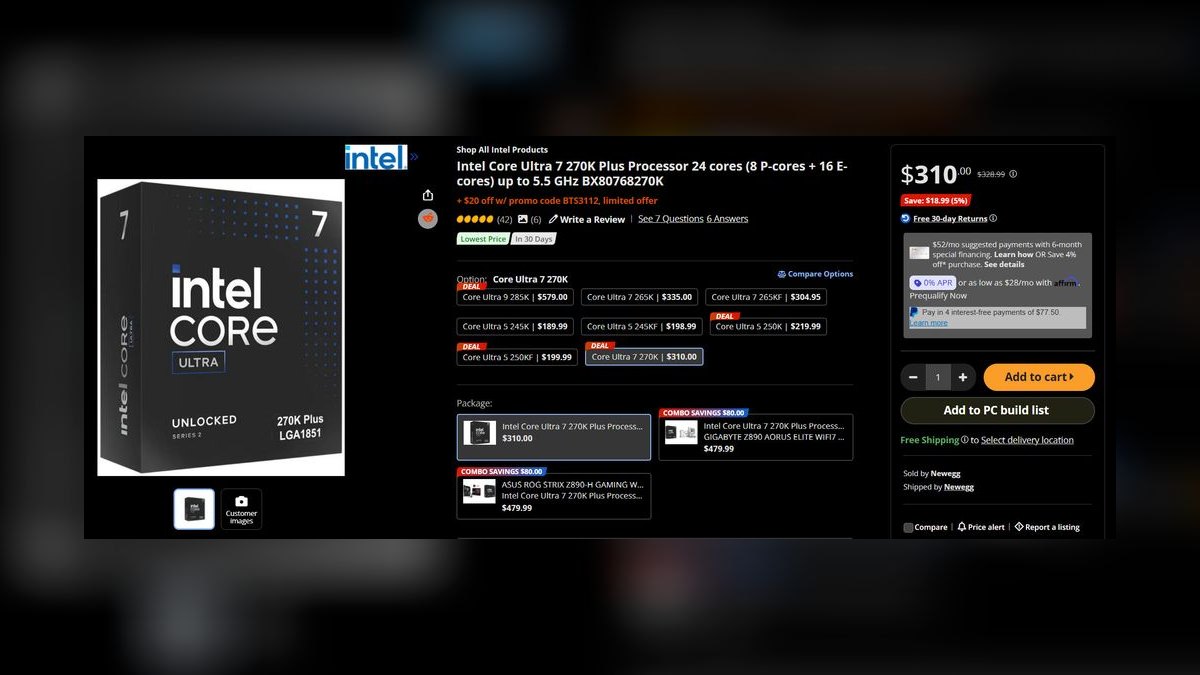Click See details link

(1004, 265)
